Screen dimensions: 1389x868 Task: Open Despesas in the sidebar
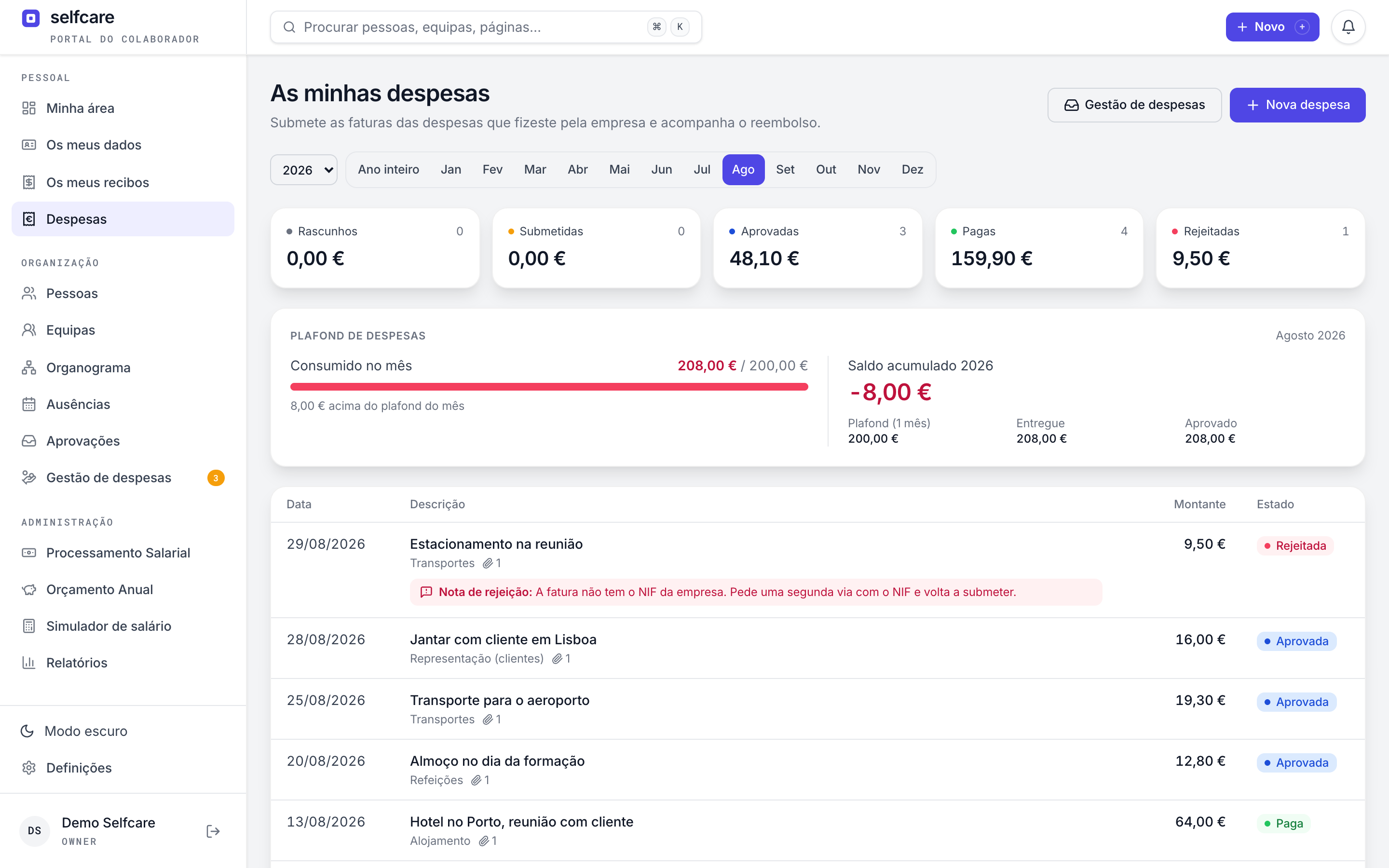123,219
